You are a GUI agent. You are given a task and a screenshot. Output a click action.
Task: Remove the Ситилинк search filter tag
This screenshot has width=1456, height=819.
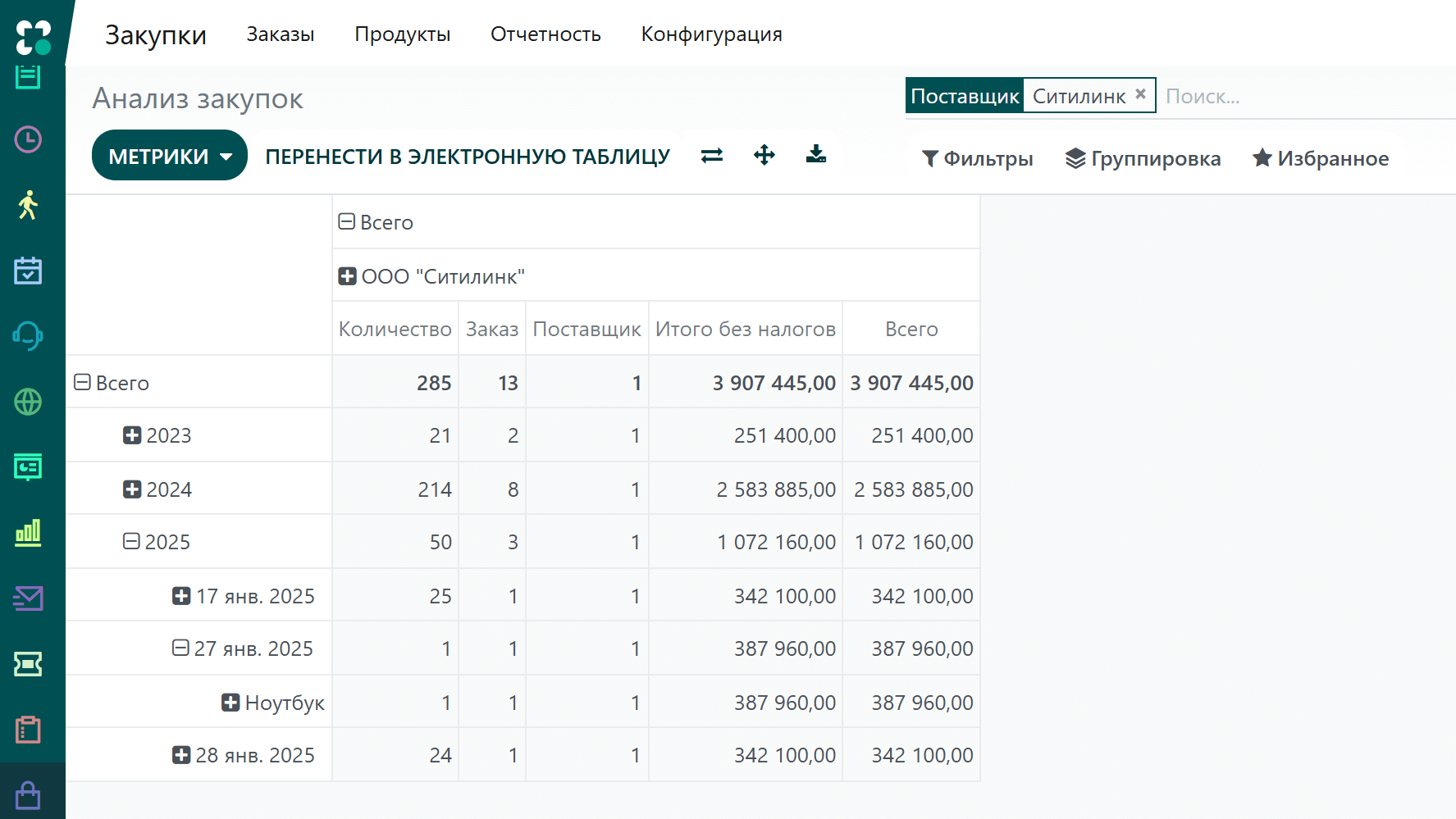[x=1140, y=94]
